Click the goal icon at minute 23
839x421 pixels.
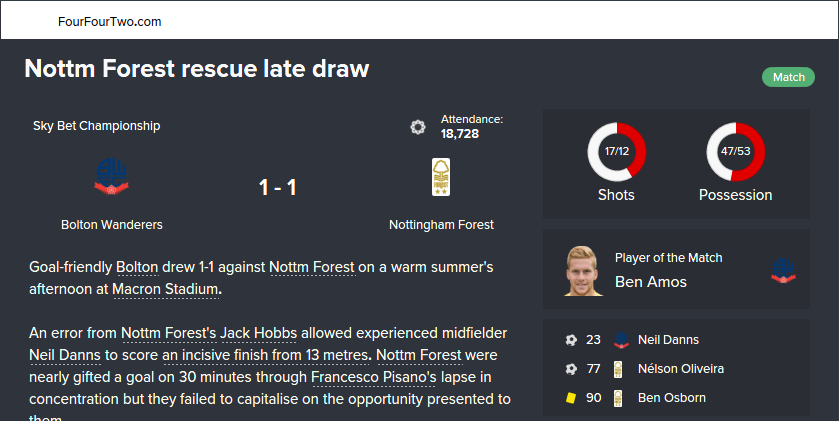(x=571, y=340)
